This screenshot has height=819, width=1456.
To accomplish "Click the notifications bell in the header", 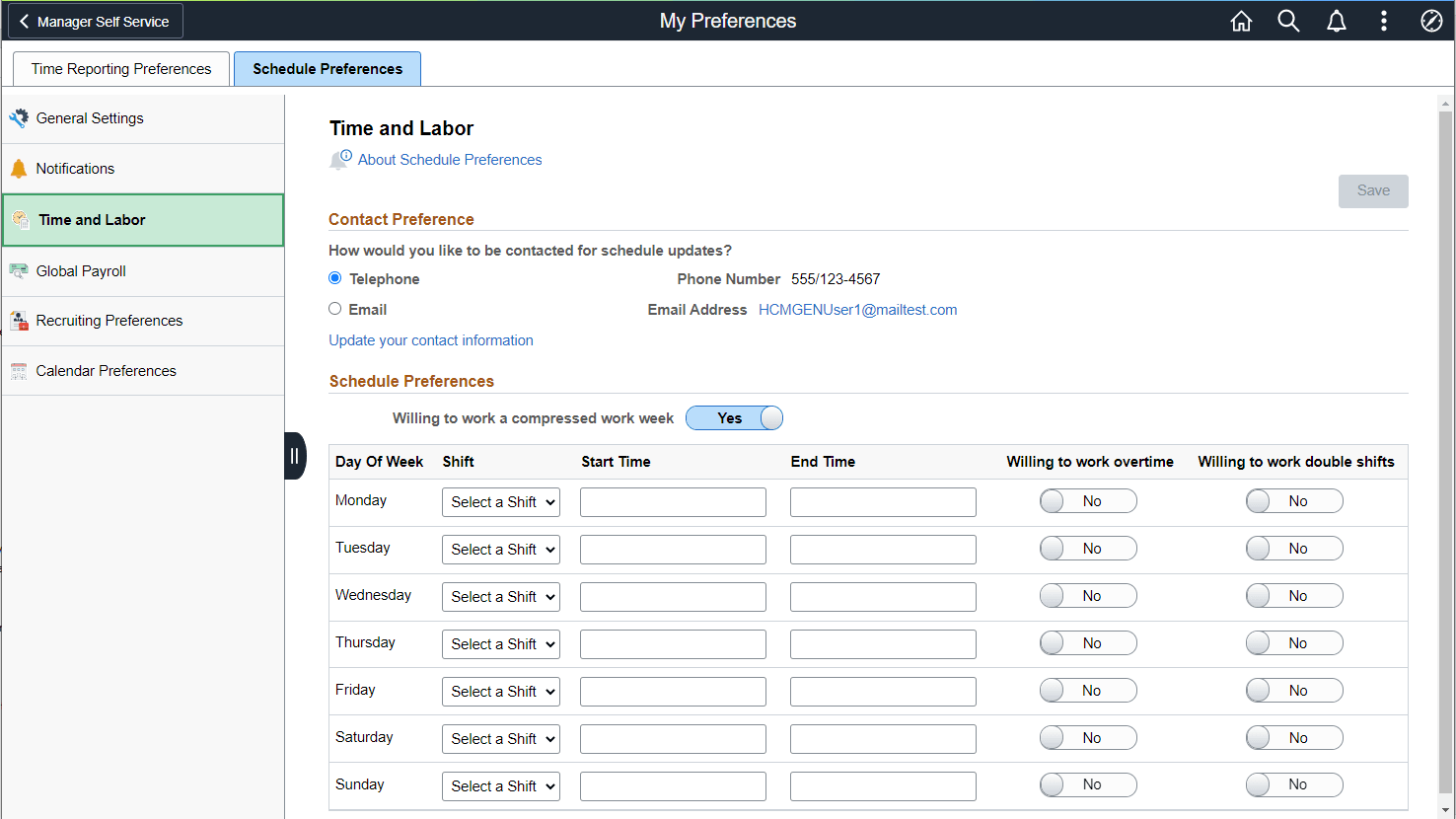I will coord(1337,20).
